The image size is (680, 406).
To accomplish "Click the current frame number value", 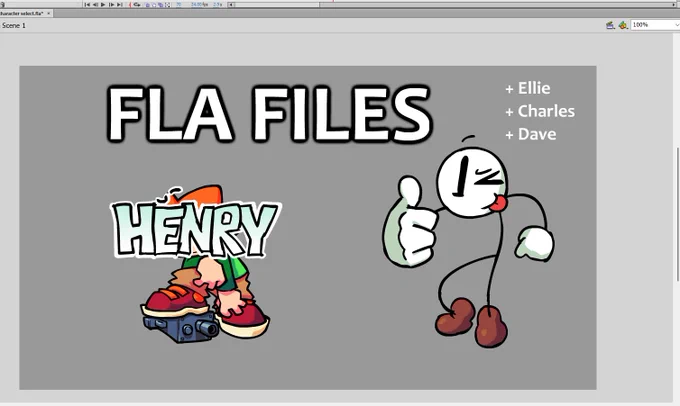I will click(x=179, y=4).
